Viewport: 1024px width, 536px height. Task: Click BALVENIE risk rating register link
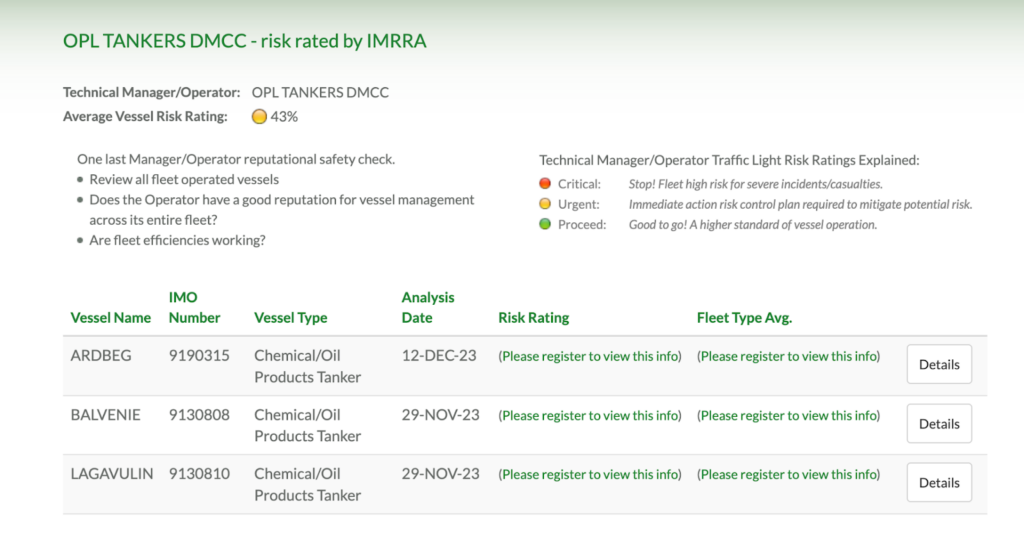click(590, 415)
